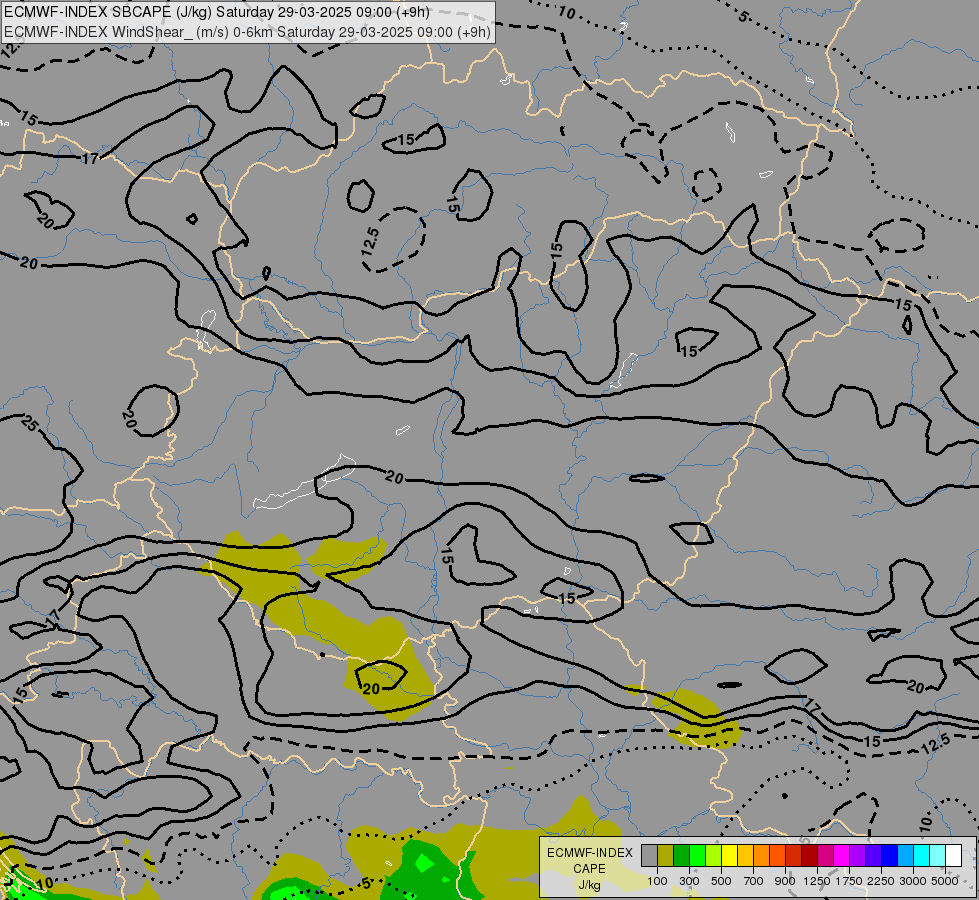Click the 'ECMWF-INDEX' heading in legend box

coord(589,853)
